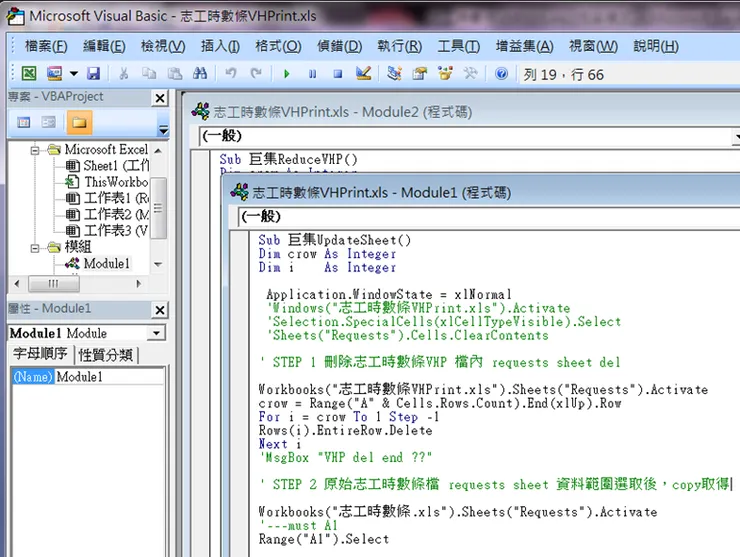Select 工作表3 in project tree
Image resolution: width=740 pixels, height=557 pixels.
click(x=107, y=230)
